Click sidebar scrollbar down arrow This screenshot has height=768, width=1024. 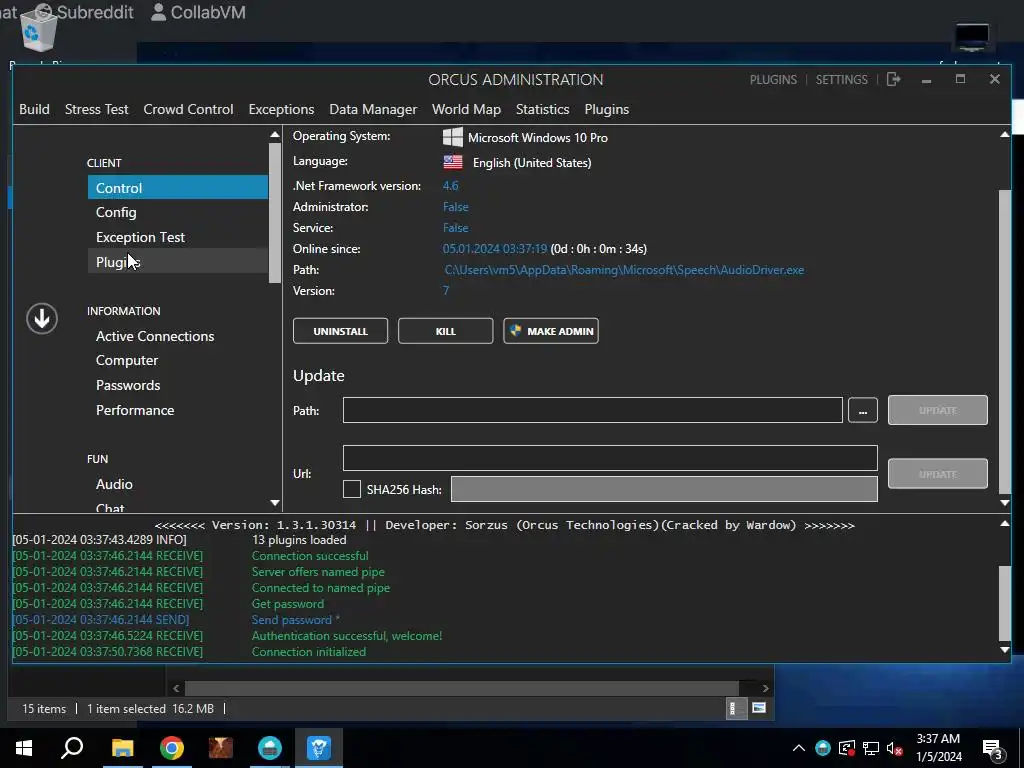coord(275,503)
